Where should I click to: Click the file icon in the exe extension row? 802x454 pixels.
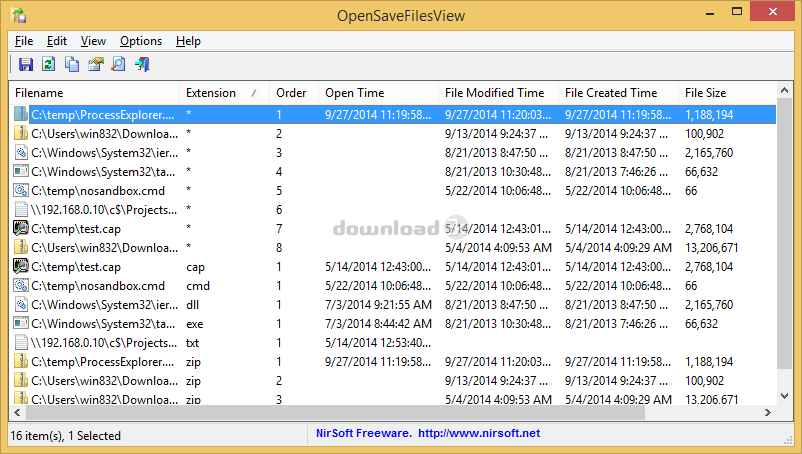(x=20, y=324)
